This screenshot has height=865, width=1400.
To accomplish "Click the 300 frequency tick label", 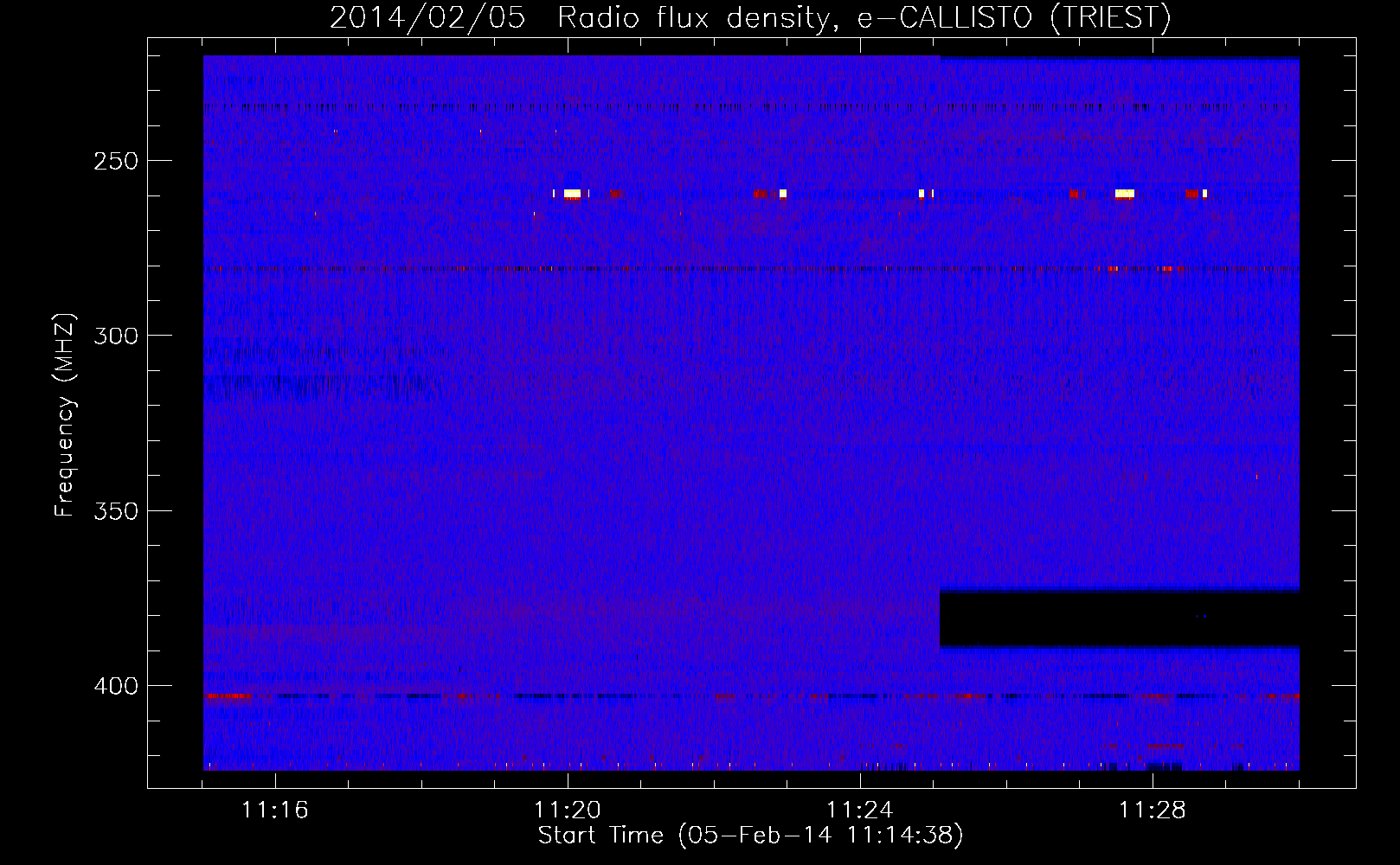I will tap(116, 336).
